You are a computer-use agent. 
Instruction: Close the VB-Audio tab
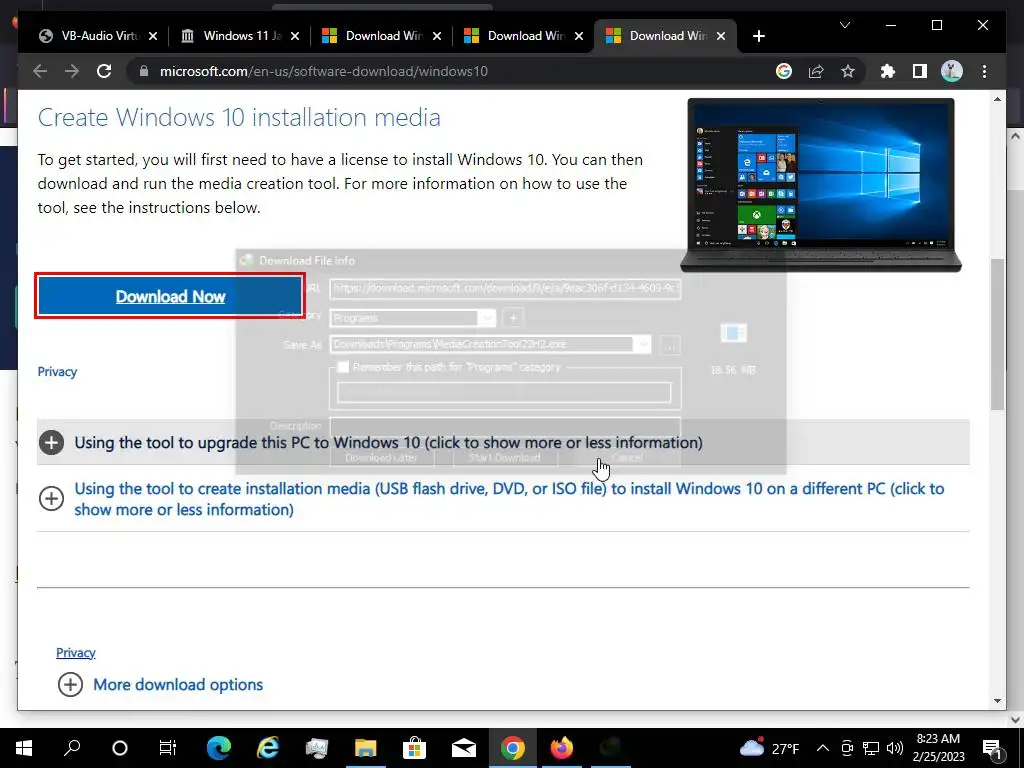pyautogui.click(x=153, y=36)
